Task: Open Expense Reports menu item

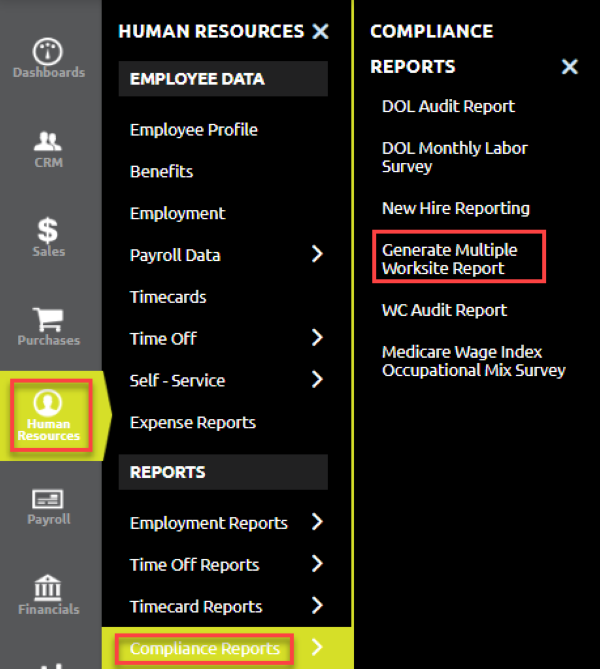Action: point(192,422)
